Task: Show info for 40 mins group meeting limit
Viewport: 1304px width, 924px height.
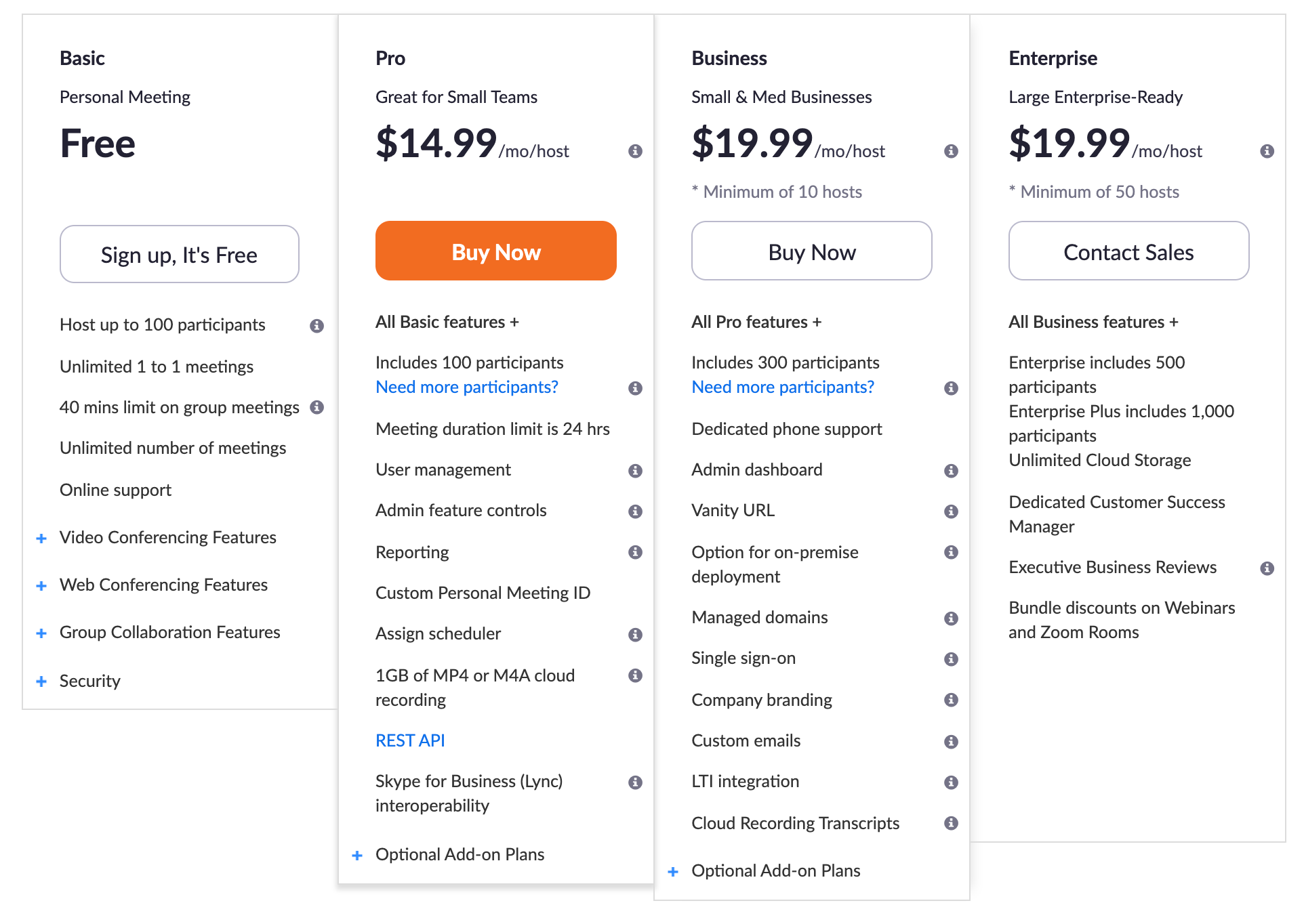Action: [317, 407]
